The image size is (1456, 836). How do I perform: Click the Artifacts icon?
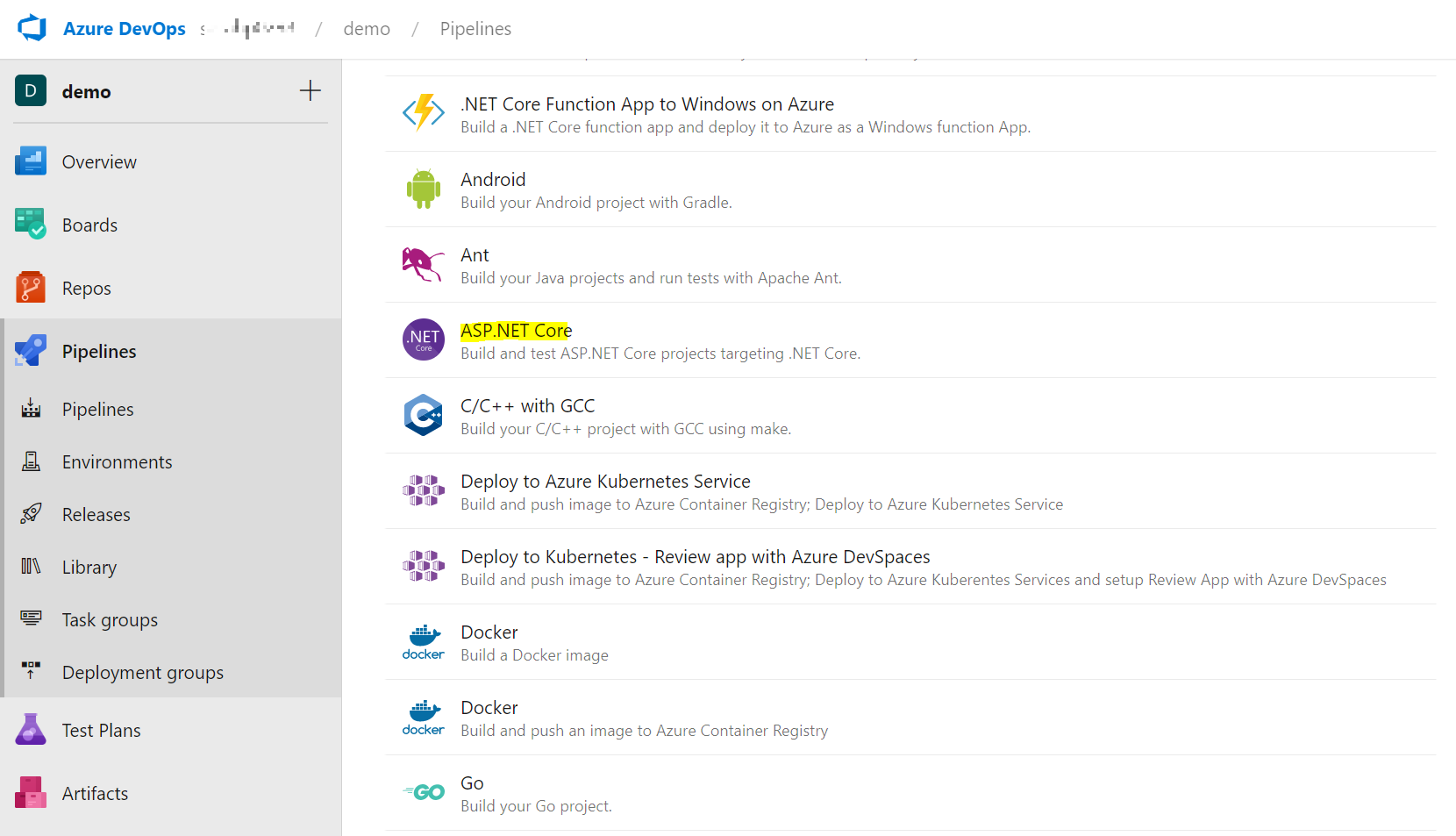(31, 793)
